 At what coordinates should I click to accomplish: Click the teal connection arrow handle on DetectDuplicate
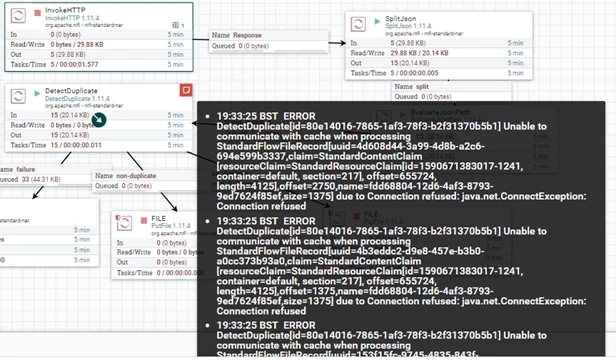pos(99,120)
